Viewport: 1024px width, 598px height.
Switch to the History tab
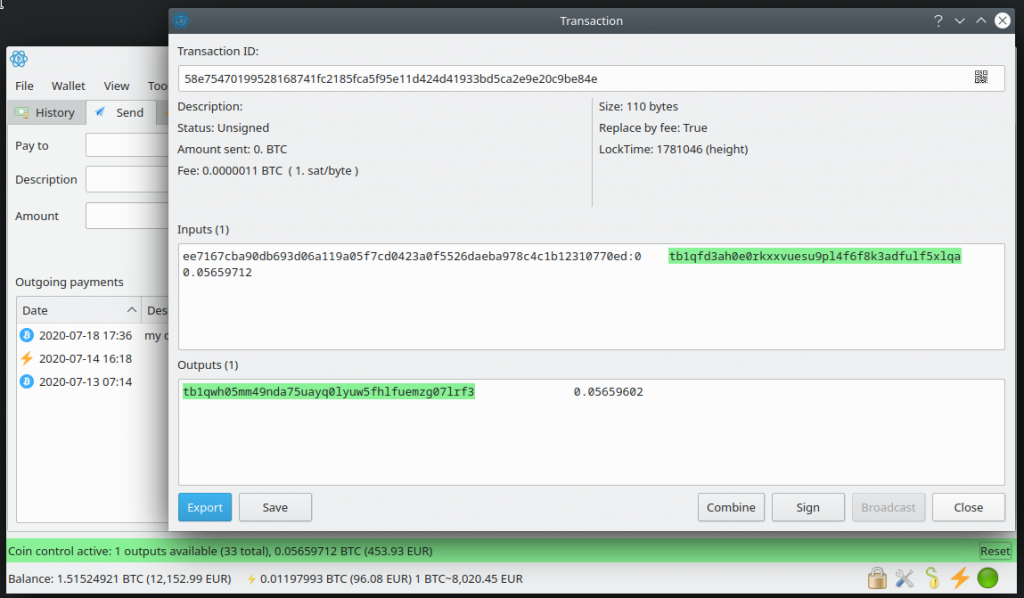[x=46, y=112]
